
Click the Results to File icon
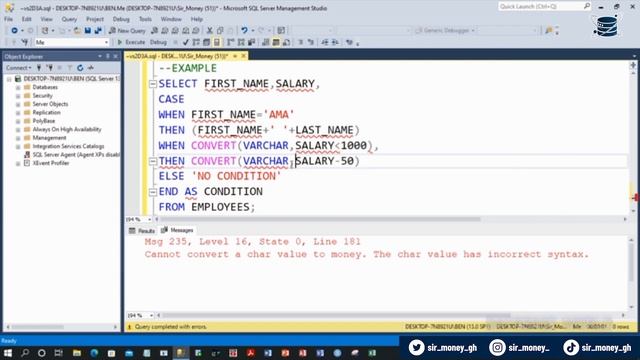287,42
